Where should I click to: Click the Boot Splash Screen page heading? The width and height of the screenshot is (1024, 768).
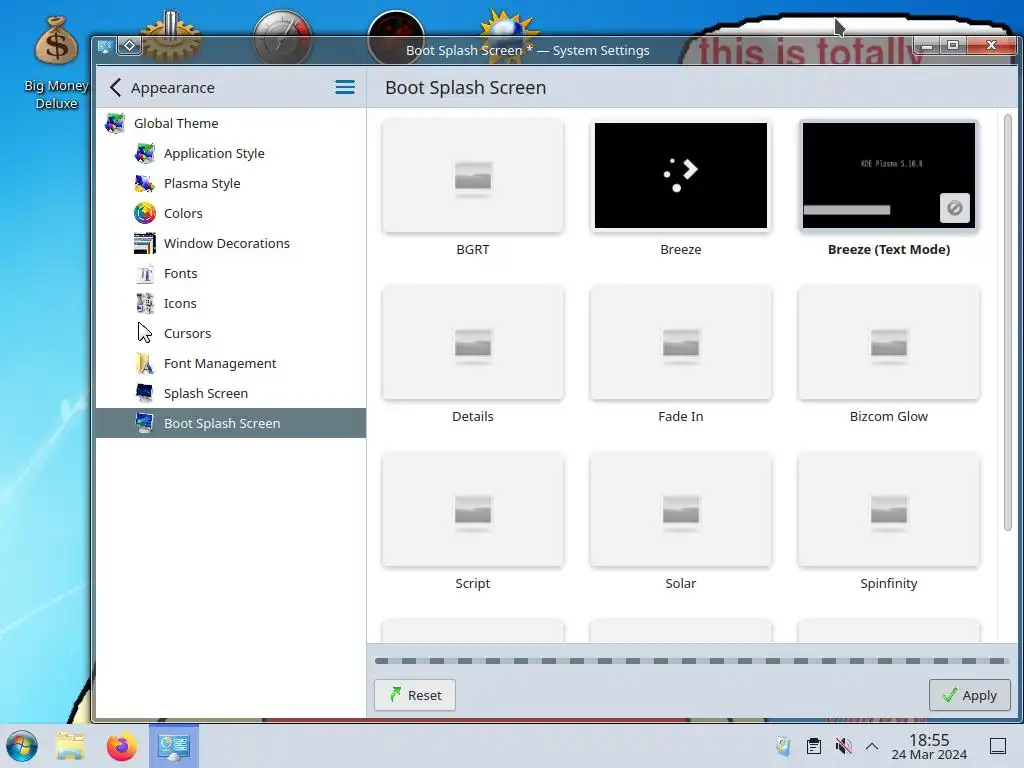[466, 88]
